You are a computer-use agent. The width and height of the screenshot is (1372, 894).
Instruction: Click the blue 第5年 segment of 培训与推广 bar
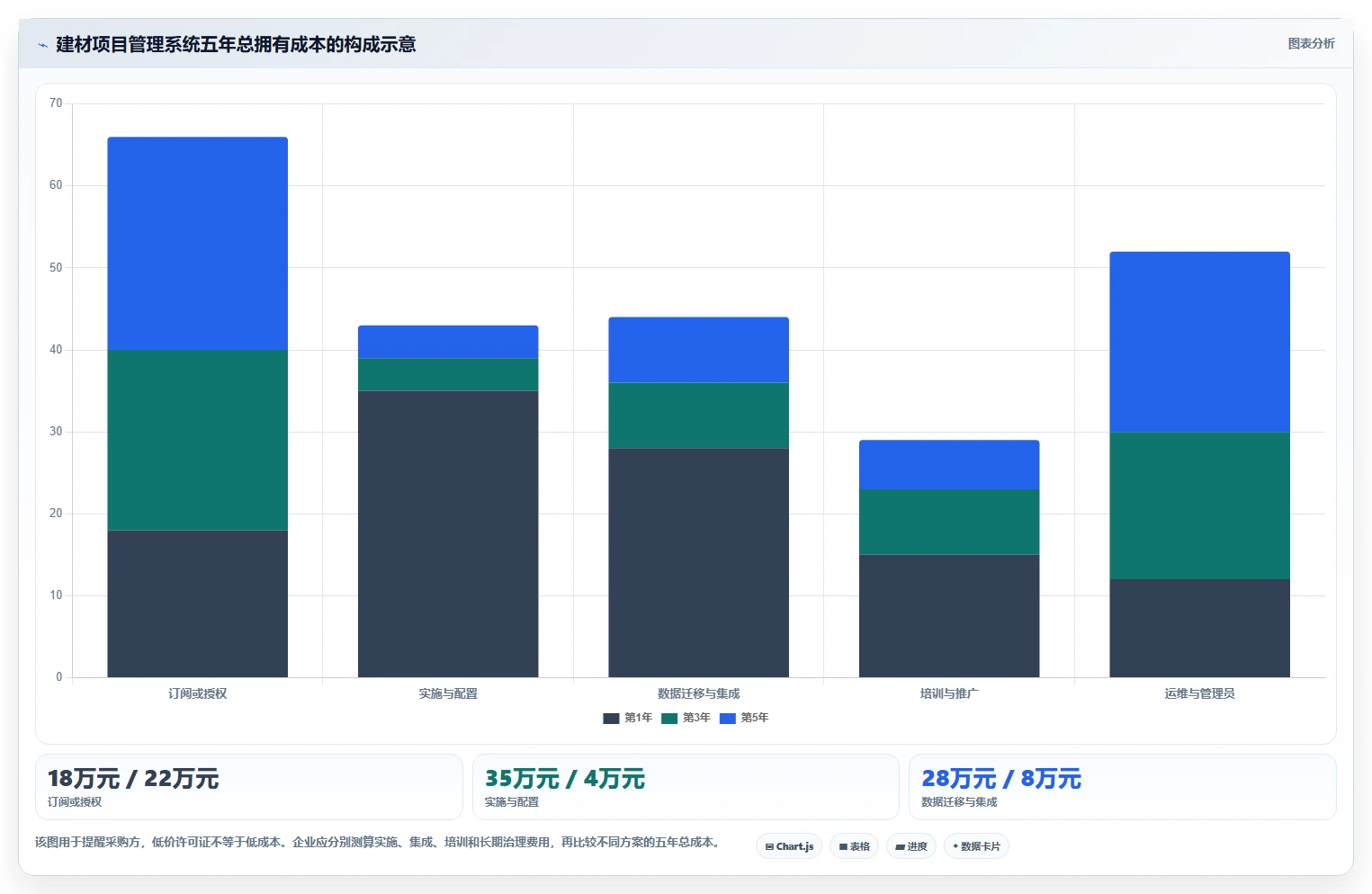coord(949,464)
